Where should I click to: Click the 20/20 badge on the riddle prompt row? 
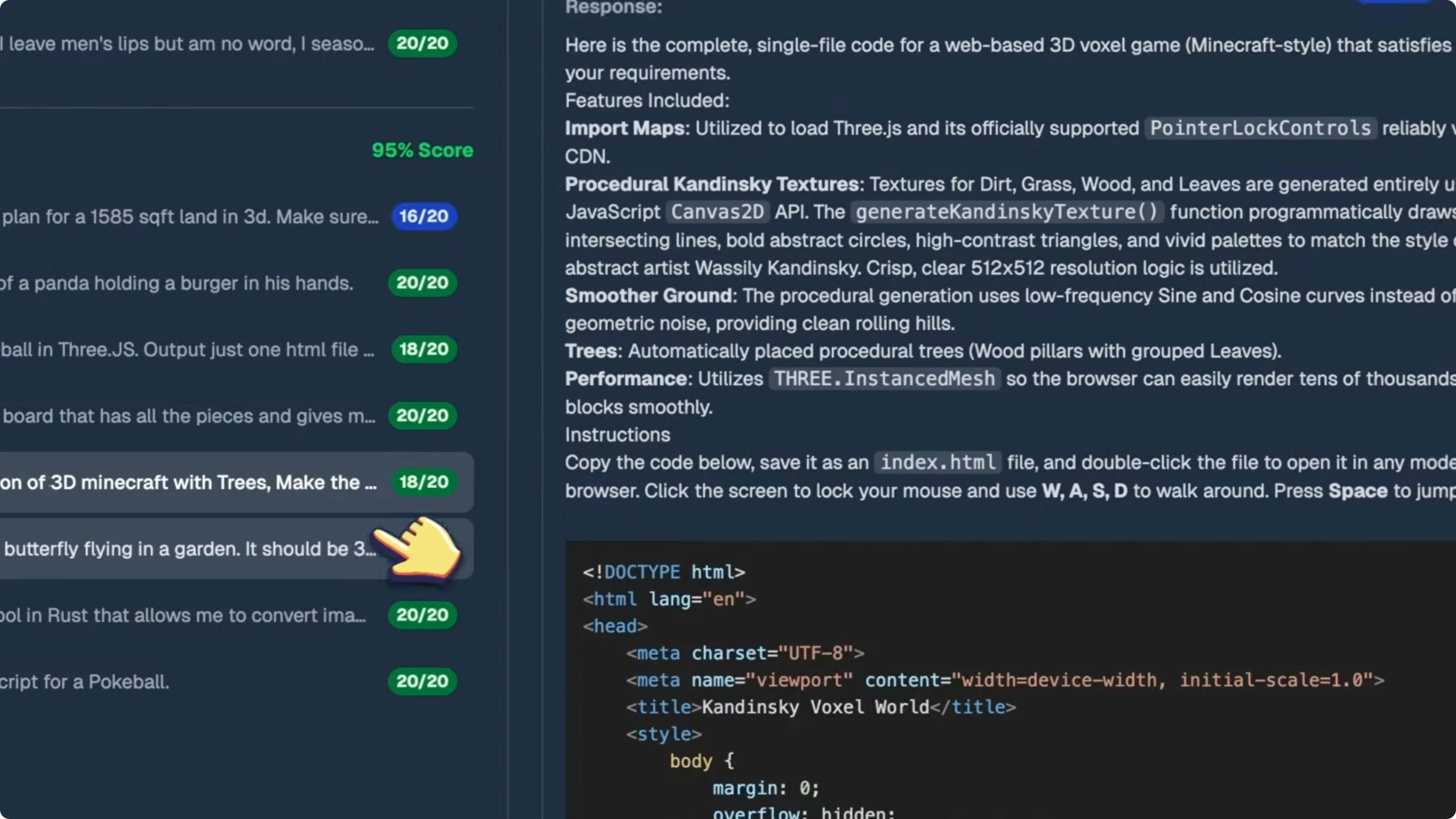click(422, 44)
